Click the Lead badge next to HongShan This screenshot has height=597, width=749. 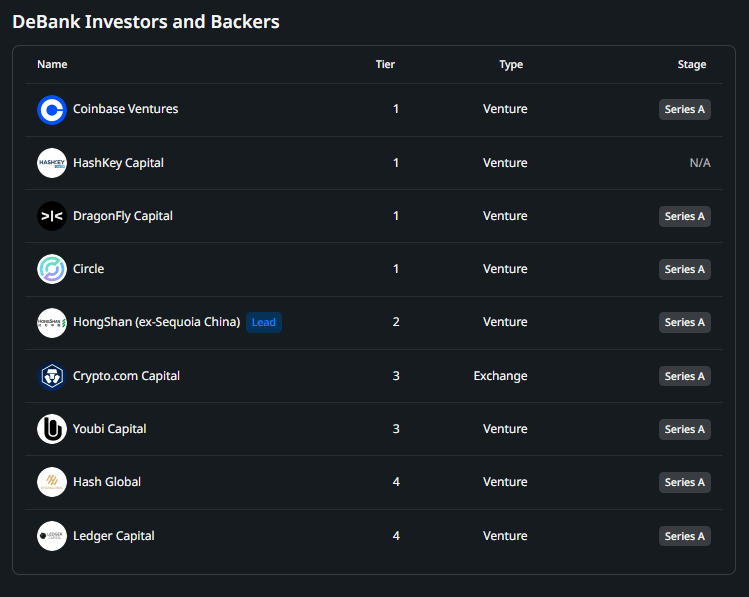click(264, 322)
